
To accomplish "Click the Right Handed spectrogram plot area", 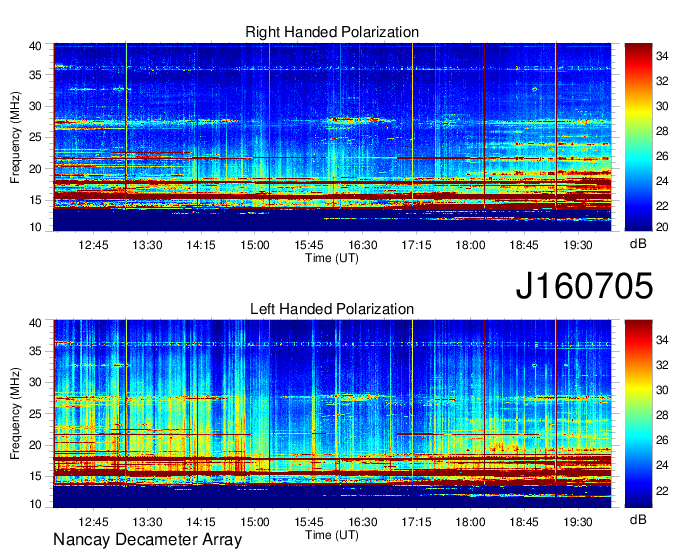I will click(332, 137).
